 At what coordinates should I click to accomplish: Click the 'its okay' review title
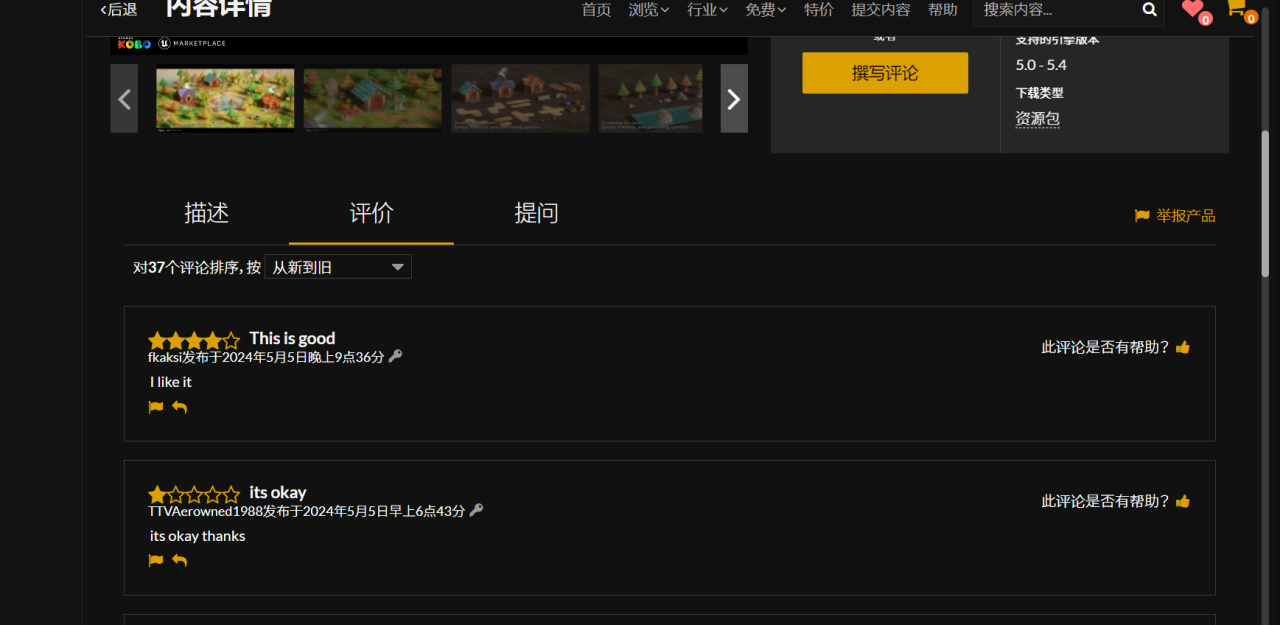(x=278, y=492)
